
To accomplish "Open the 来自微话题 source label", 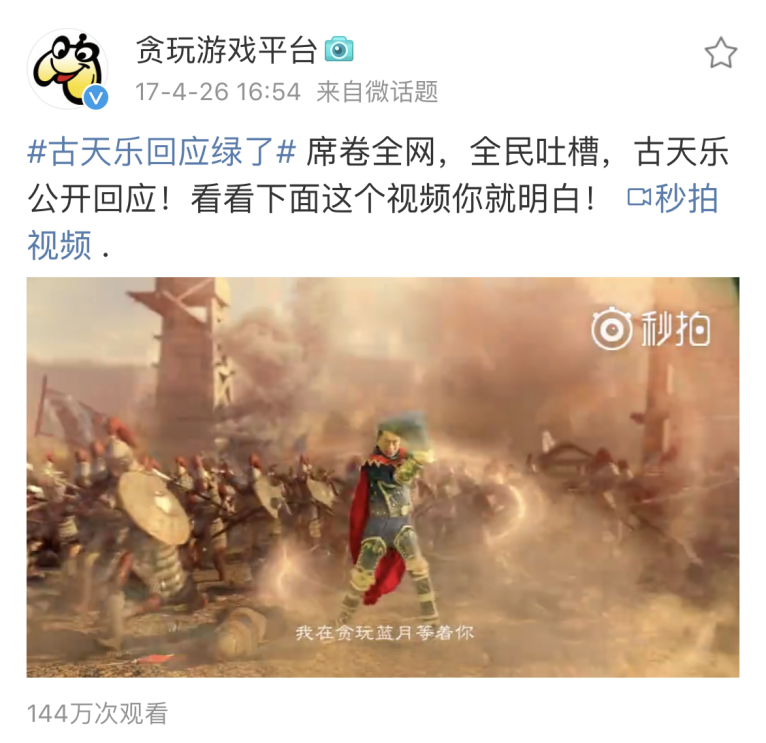I will pyautogui.click(x=377, y=92).
